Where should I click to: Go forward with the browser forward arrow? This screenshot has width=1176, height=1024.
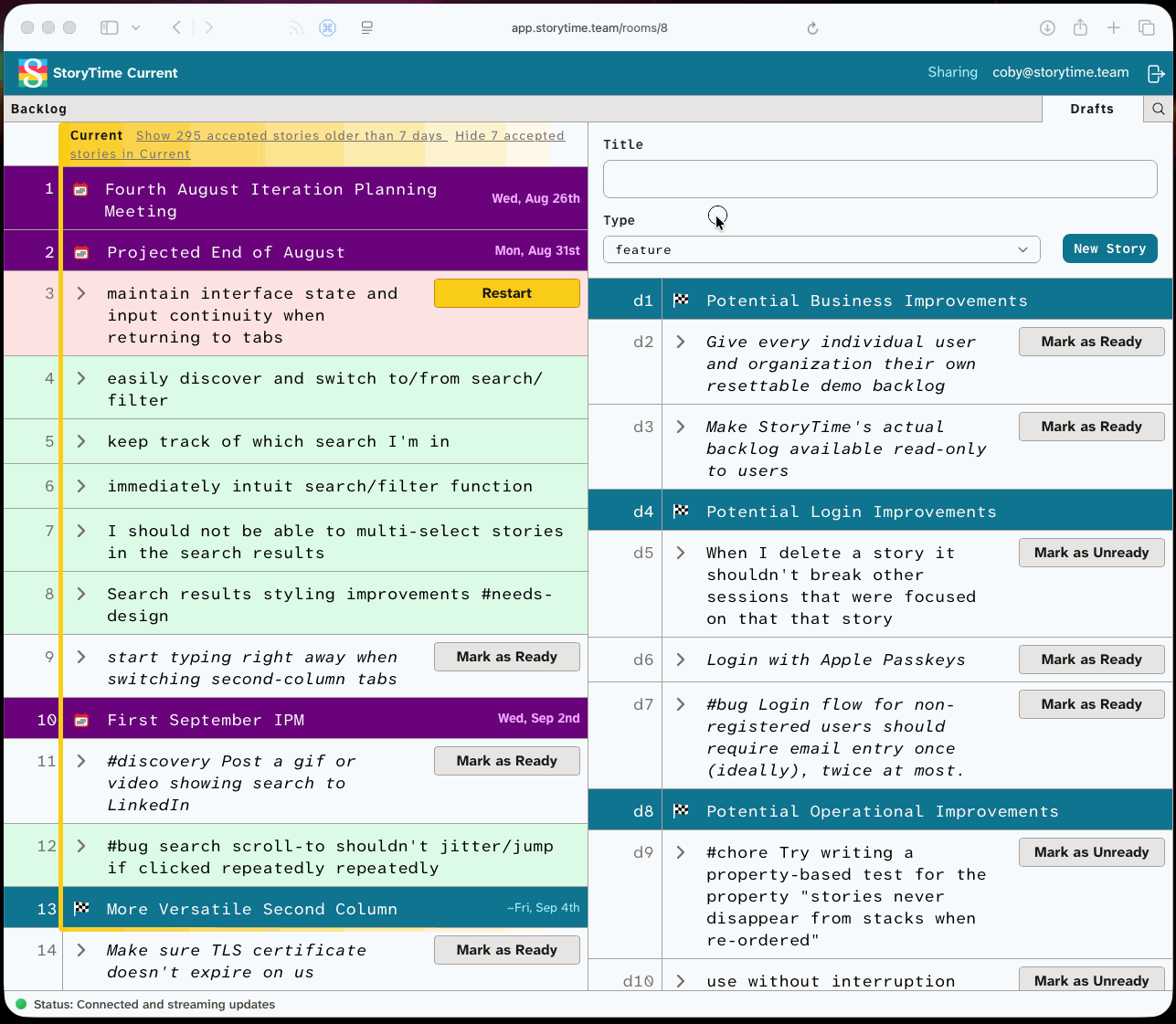click(209, 27)
